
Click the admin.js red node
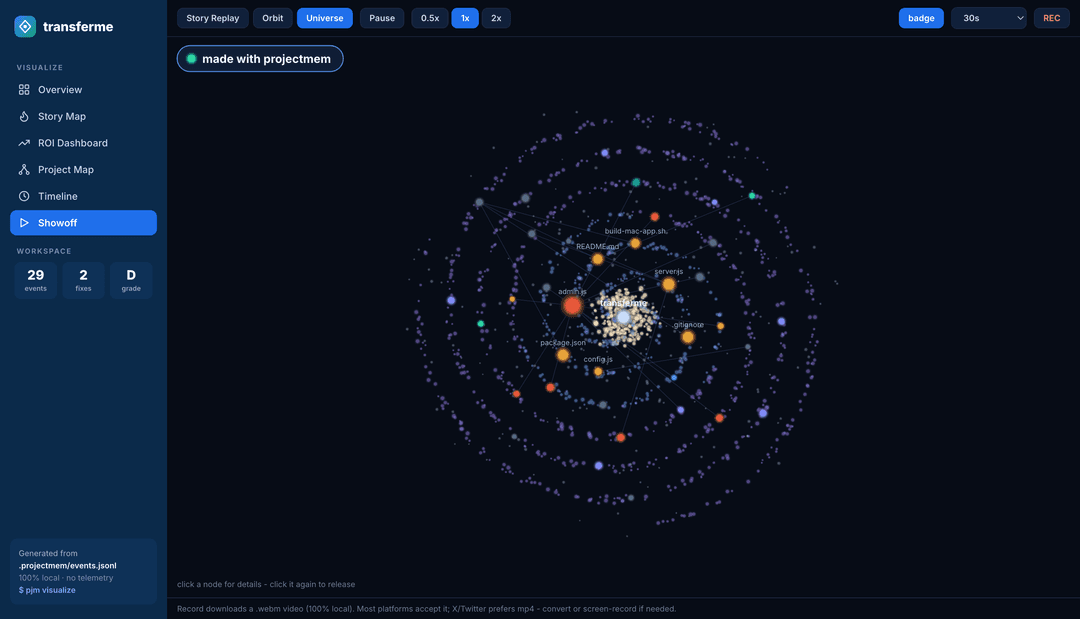click(572, 306)
